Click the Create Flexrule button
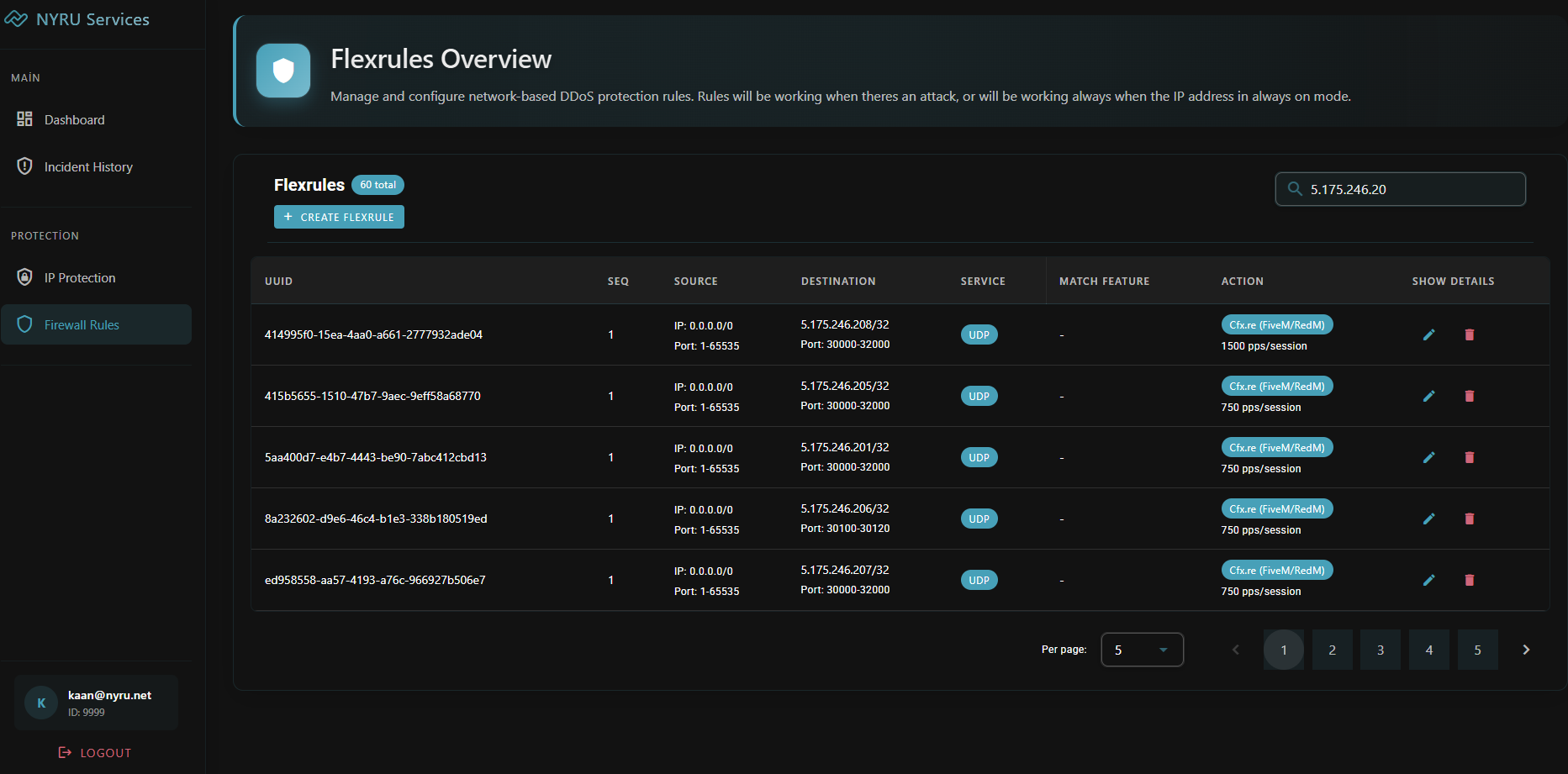The height and width of the screenshot is (774, 1568). (x=339, y=217)
